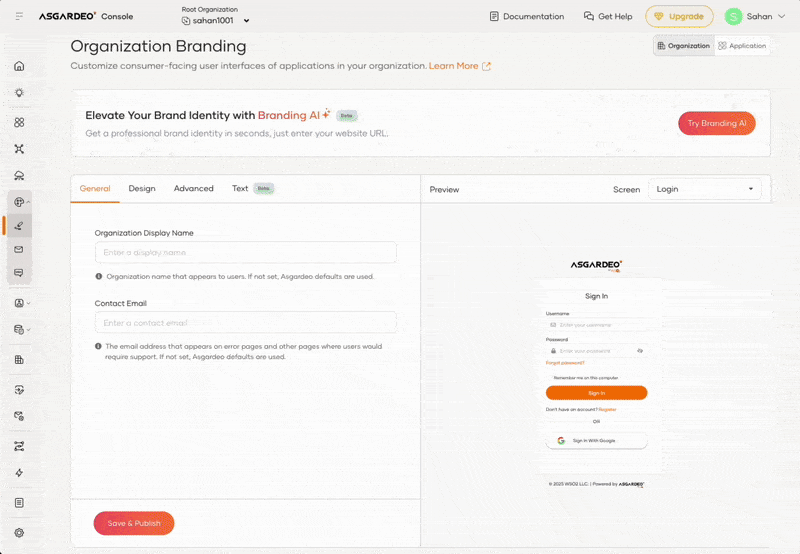Click the Organization Branding page heading

(x=158, y=46)
